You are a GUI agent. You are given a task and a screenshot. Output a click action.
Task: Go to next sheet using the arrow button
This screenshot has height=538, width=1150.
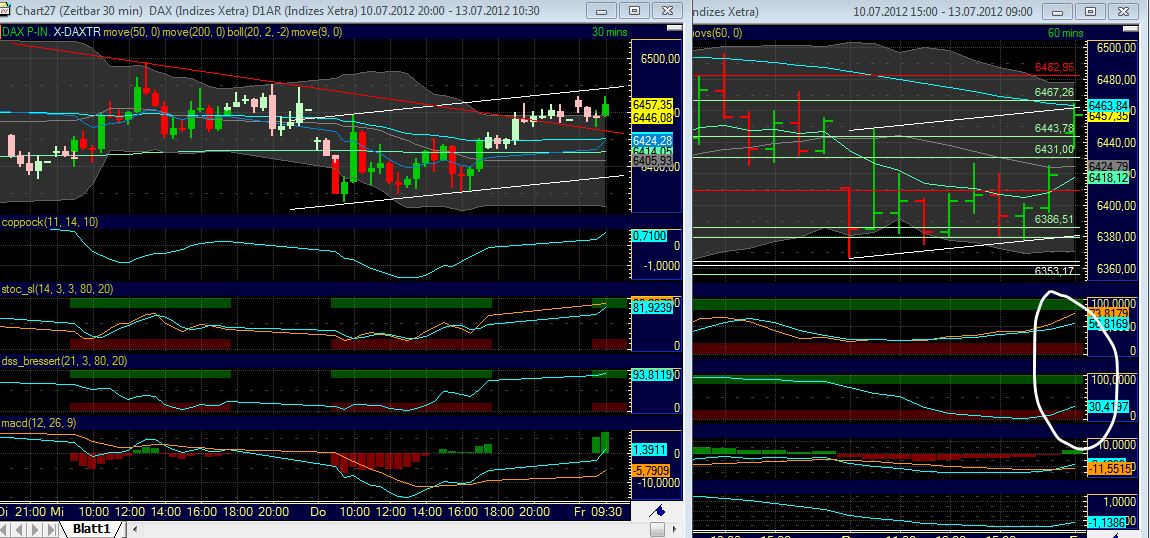point(33,528)
